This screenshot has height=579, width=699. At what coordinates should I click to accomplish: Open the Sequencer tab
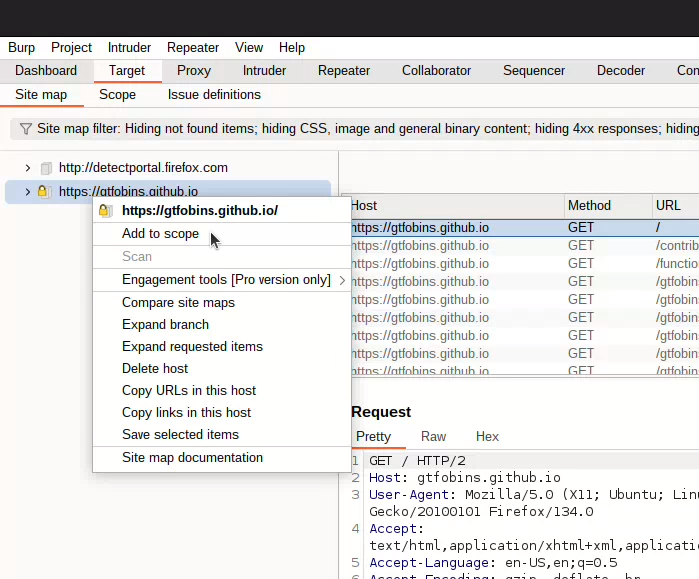534,71
